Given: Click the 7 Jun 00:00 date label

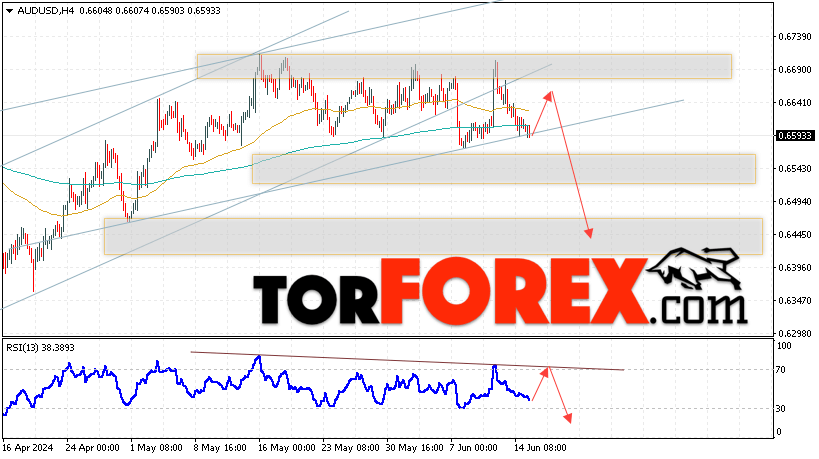Looking at the screenshot, I should [474, 448].
